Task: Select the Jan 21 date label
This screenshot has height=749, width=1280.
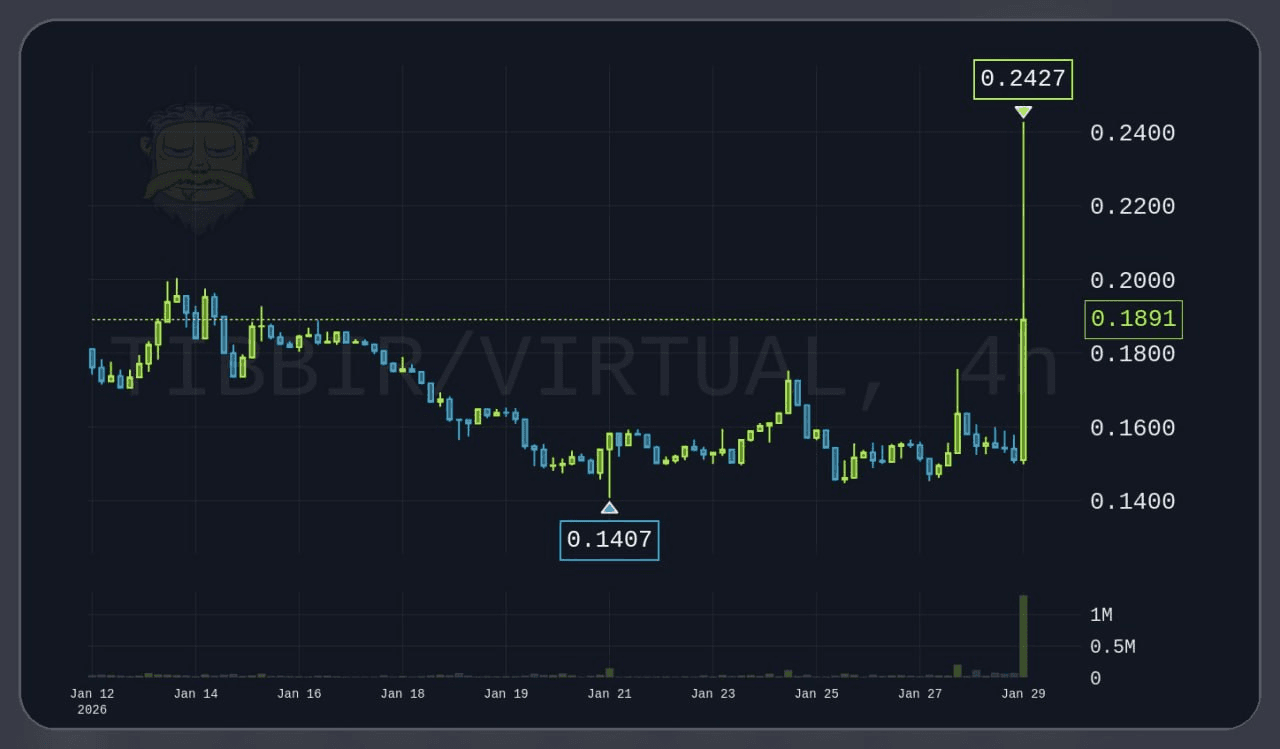Action: 609,693
